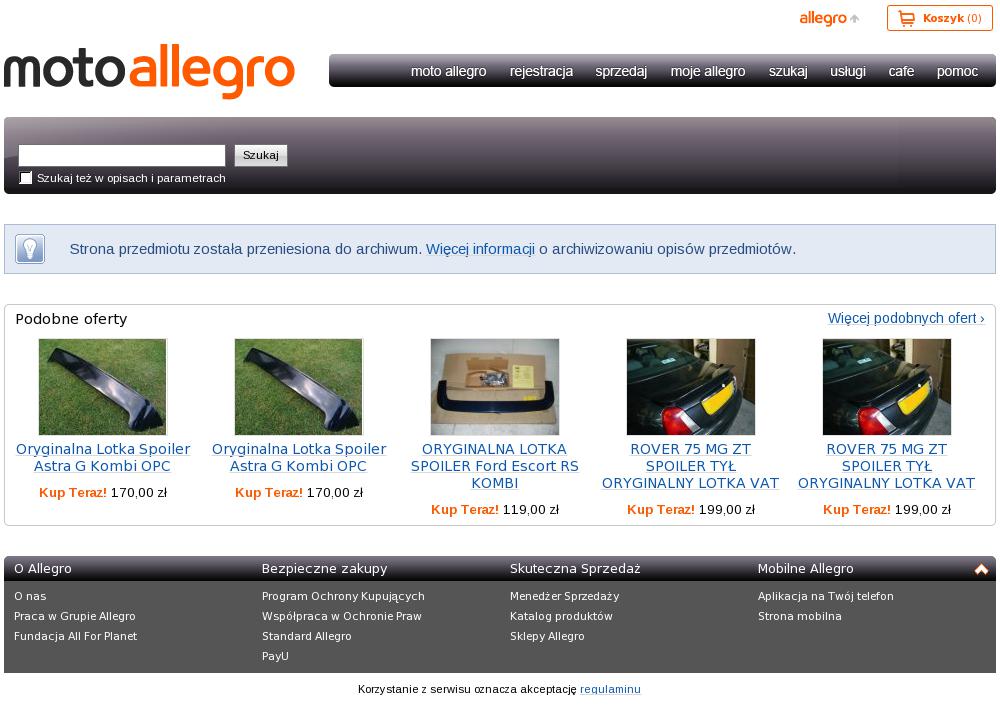Open 'Fundacja All For Planet' footer link

75,636
